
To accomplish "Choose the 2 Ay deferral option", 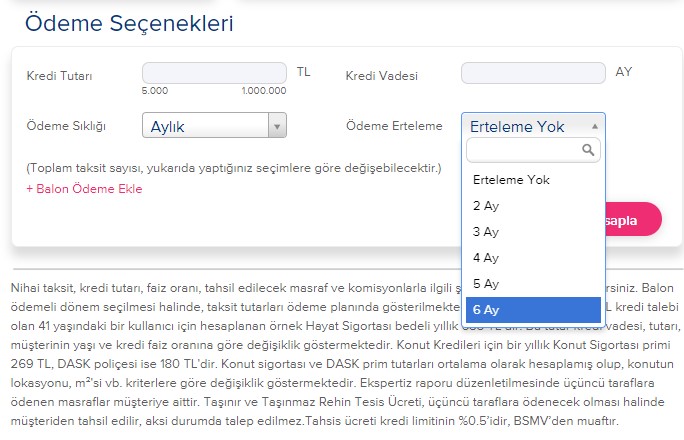I will pyautogui.click(x=486, y=206).
